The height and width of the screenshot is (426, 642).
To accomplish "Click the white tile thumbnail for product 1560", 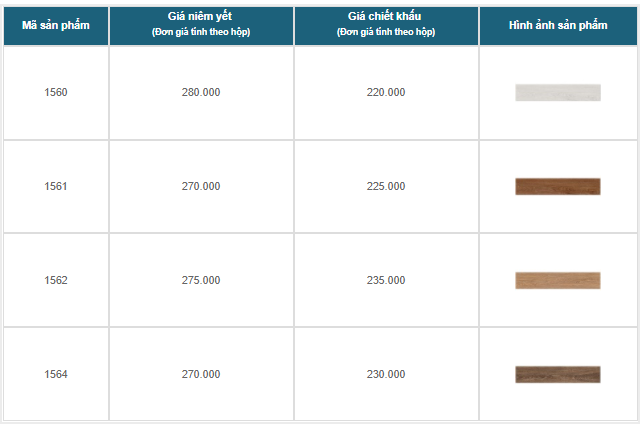I will 558,92.
